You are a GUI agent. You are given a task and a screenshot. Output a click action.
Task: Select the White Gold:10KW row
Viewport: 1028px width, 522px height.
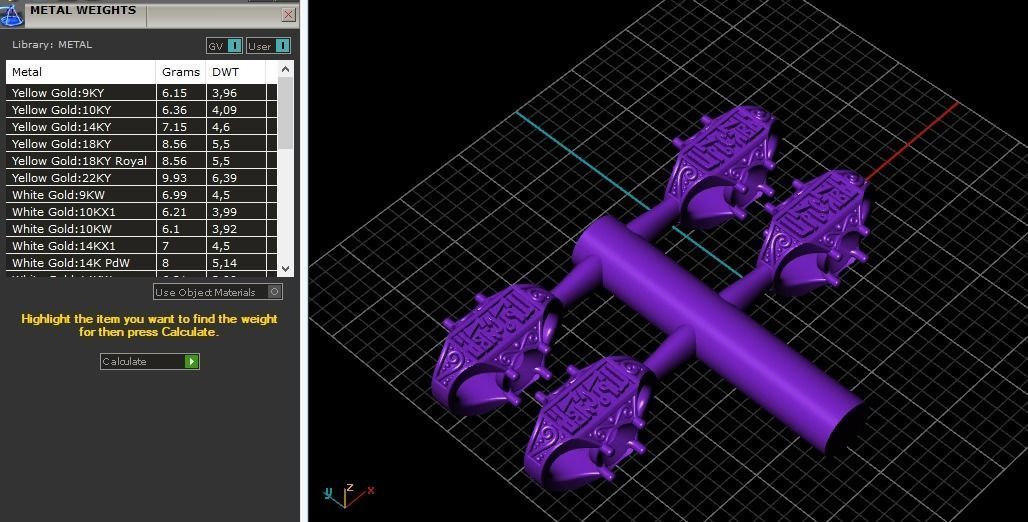coord(141,229)
